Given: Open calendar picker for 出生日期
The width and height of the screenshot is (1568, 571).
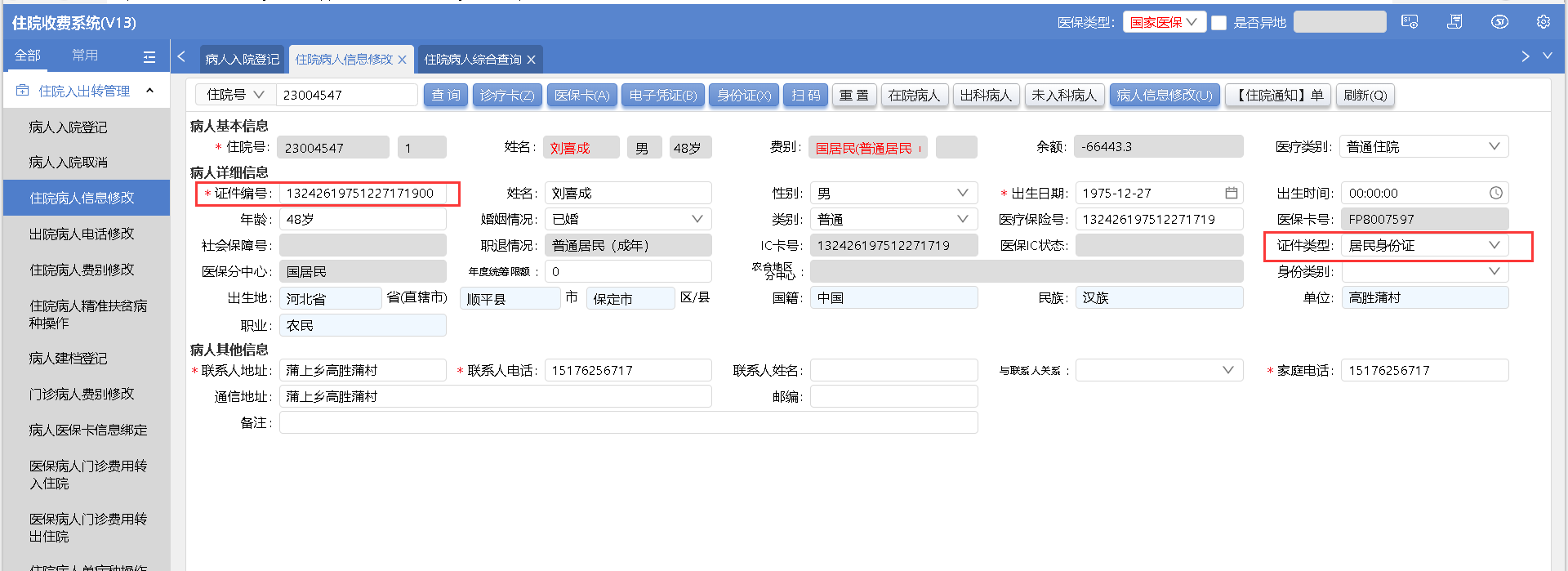Looking at the screenshot, I should 1232,193.
